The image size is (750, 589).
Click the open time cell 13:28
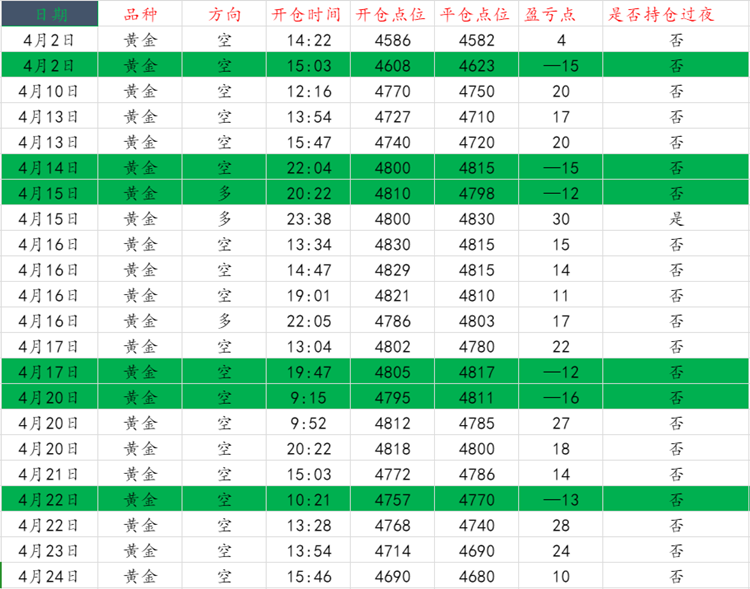pos(309,525)
